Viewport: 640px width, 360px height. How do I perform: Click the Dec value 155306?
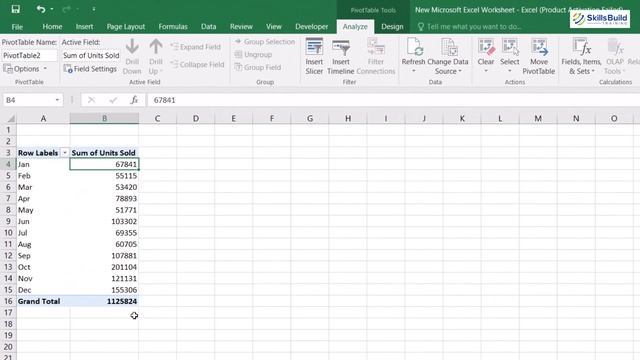click(x=104, y=290)
